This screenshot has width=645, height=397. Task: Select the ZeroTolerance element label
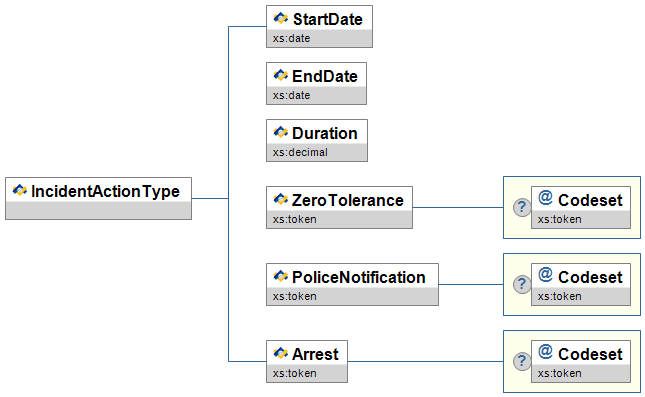click(x=348, y=200)
